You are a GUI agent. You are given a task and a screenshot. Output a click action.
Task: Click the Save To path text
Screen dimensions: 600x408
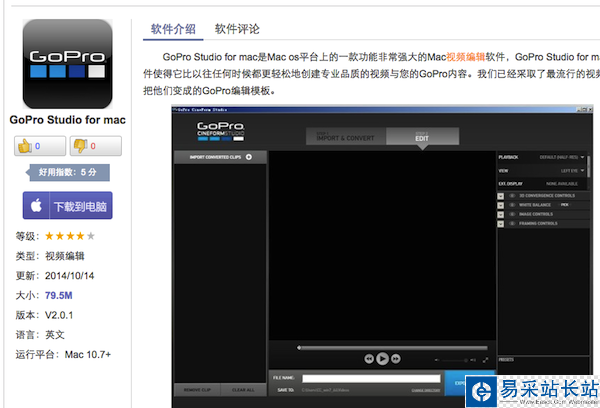(x=325, y=390)
